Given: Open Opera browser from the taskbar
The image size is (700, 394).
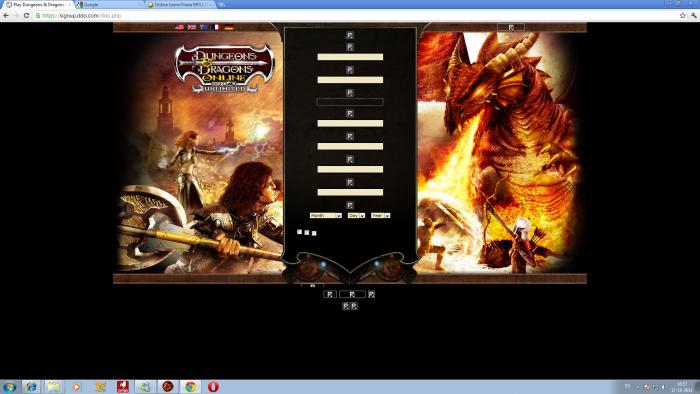Looking at the screenshot, I should pos(213,386).
